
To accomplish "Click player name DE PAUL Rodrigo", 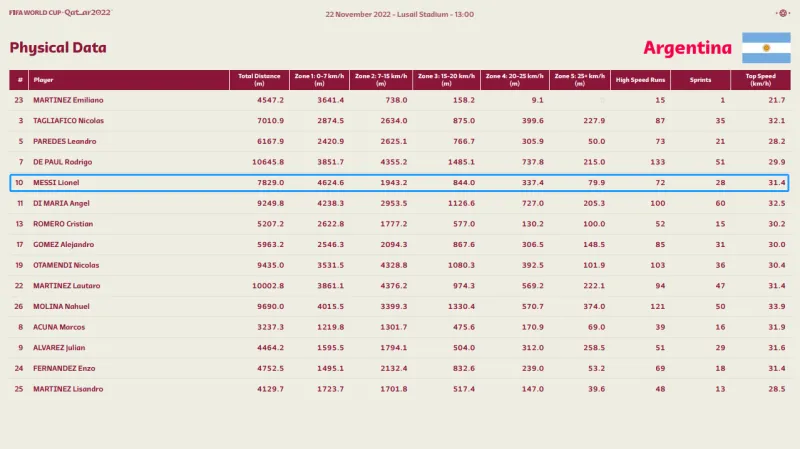I will click(63, 162).
